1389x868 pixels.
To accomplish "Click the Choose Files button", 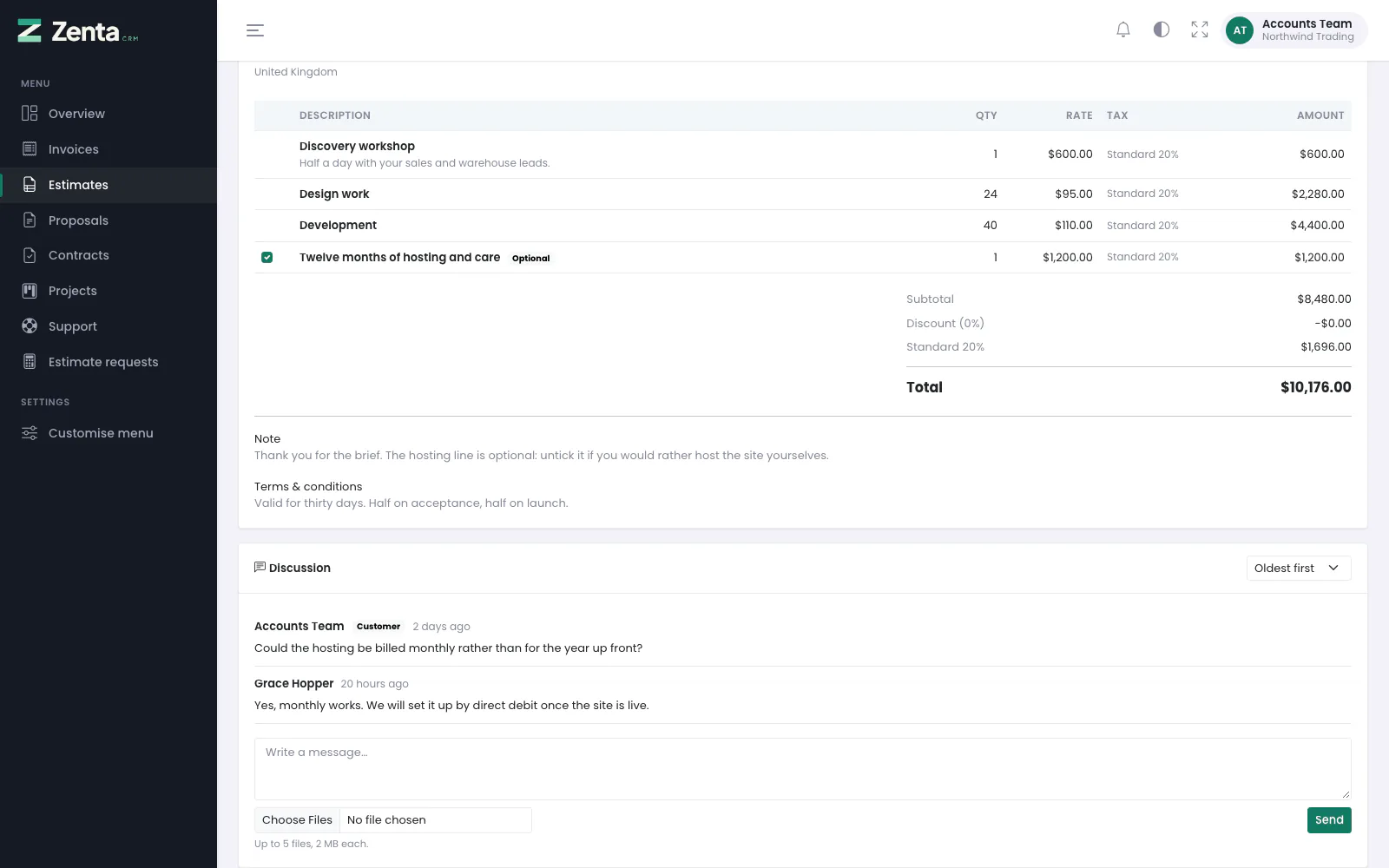I will click(x=297, y=820).
